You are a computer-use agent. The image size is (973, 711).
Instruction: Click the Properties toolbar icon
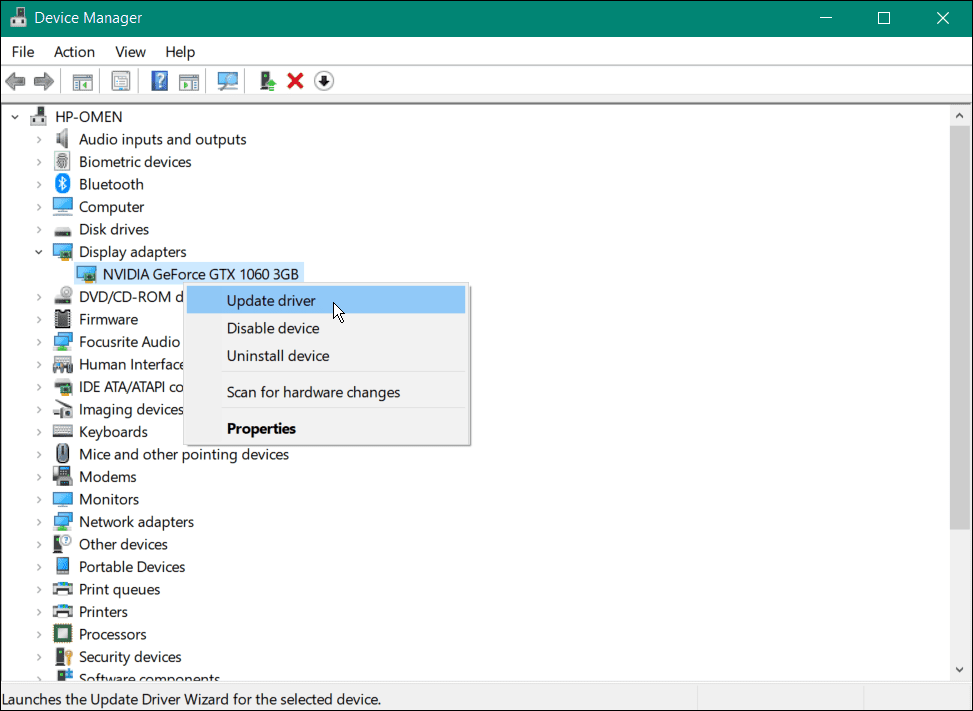120,80
